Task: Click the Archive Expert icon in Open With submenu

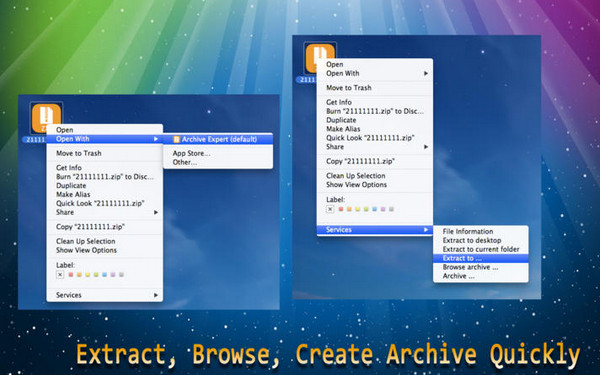Action: click(x=176, y=139)
